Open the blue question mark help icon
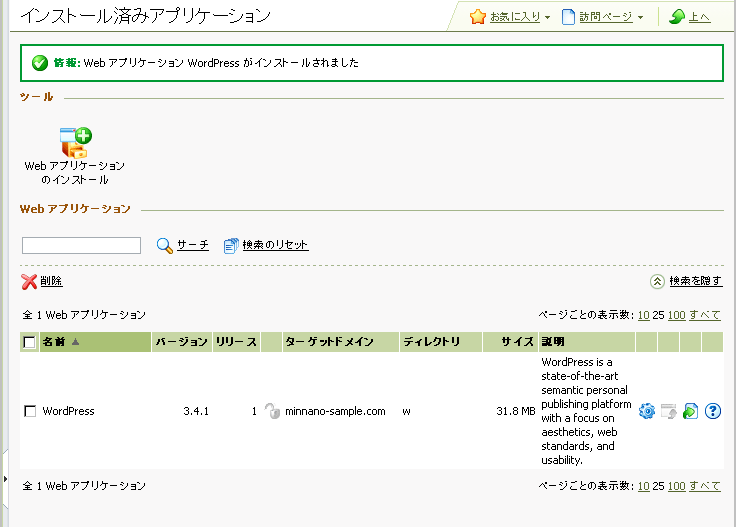Viewport: 736px width, 527px height. 713,411
